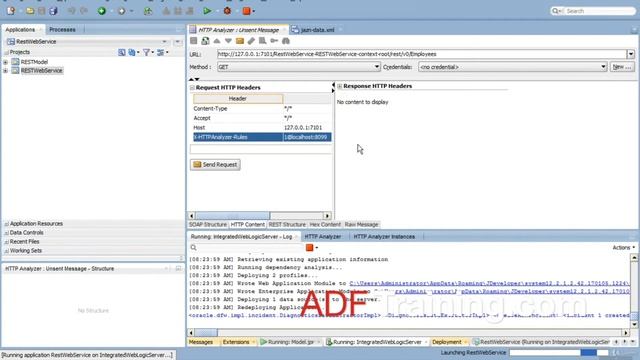Click first icon in HTTP Analyzer toolbar
The width and height of the screenshot is (640, 360).
pos(194,41)
